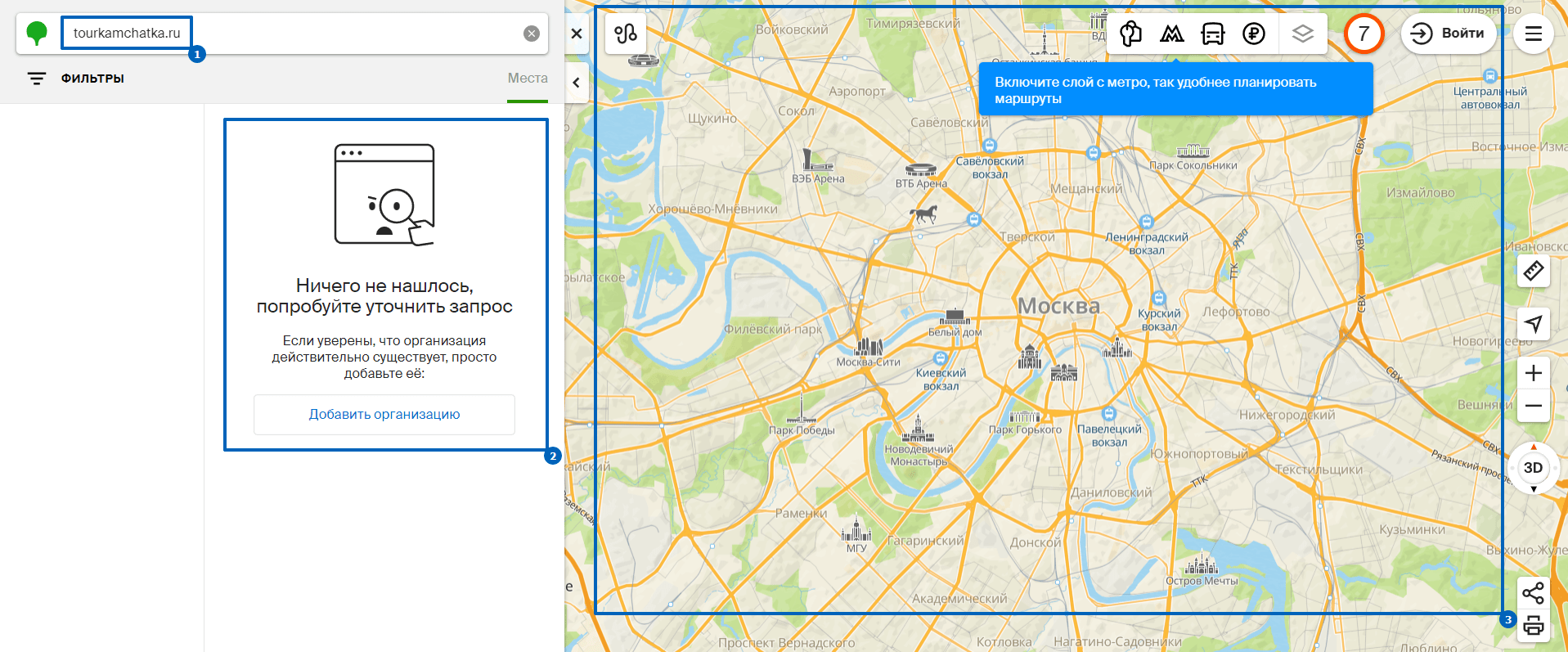Screen dimensions: 1568x652
Task: Switch to the Места tab
Action: (x=528, y=79)
